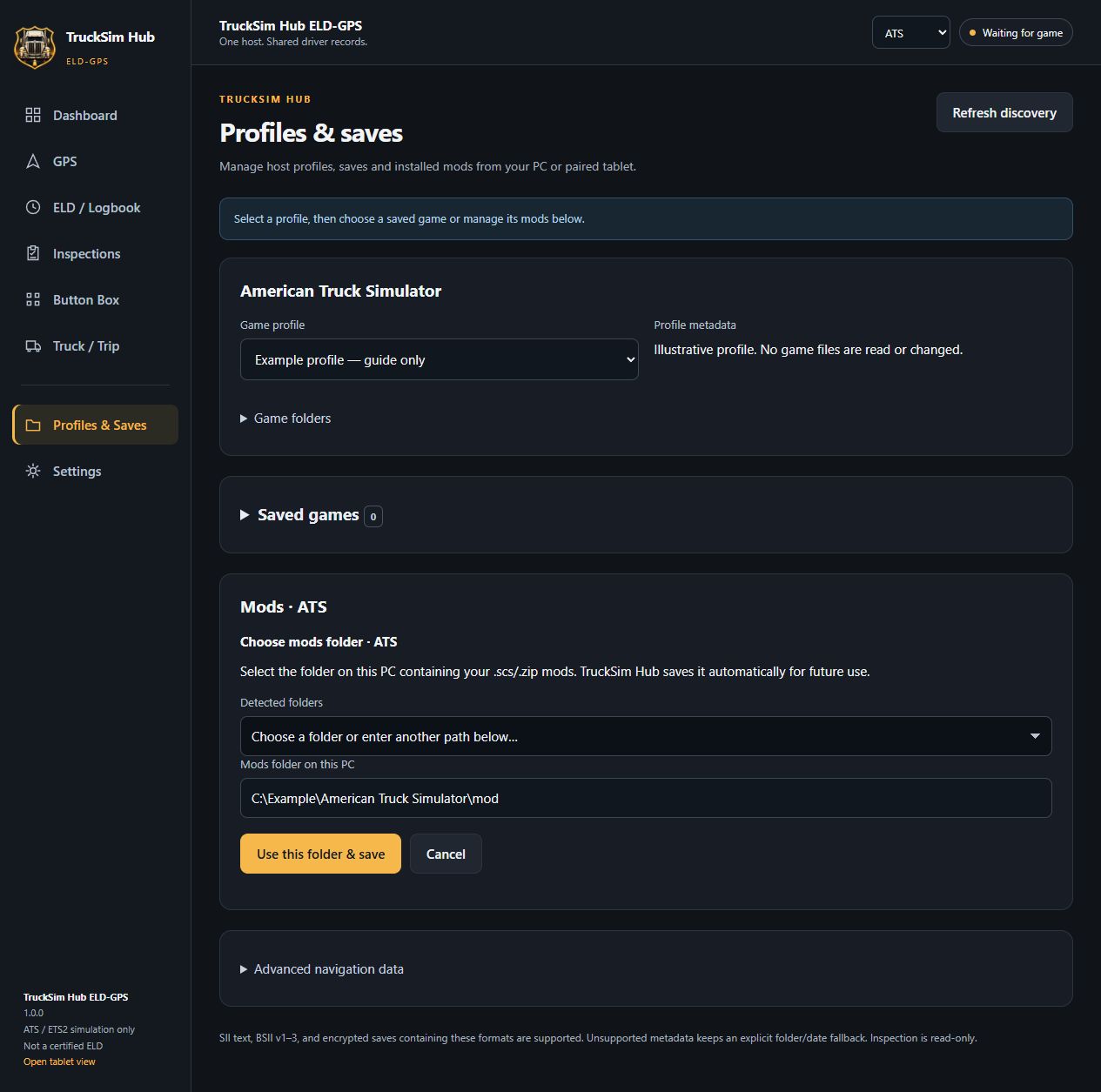This screenshot has height=1092, width=1101.
Task: Open the Game profile dropdown
Action: pyautogui.click(x=439, y=359)
